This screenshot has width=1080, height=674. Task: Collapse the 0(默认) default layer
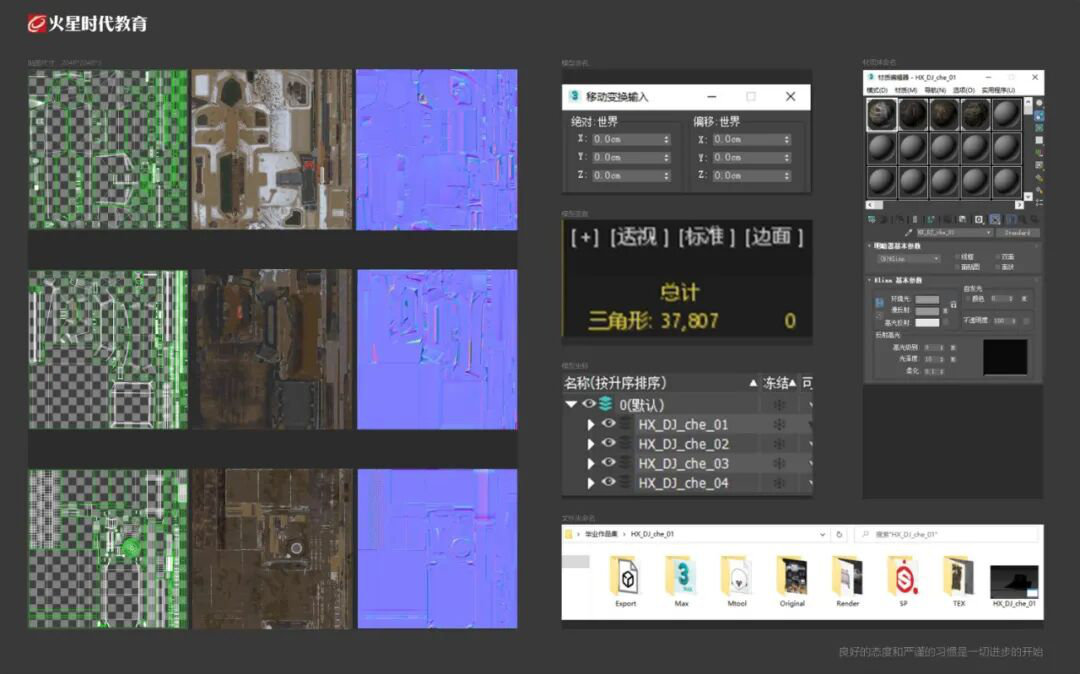pyautogui.click(x=571, y=404)
